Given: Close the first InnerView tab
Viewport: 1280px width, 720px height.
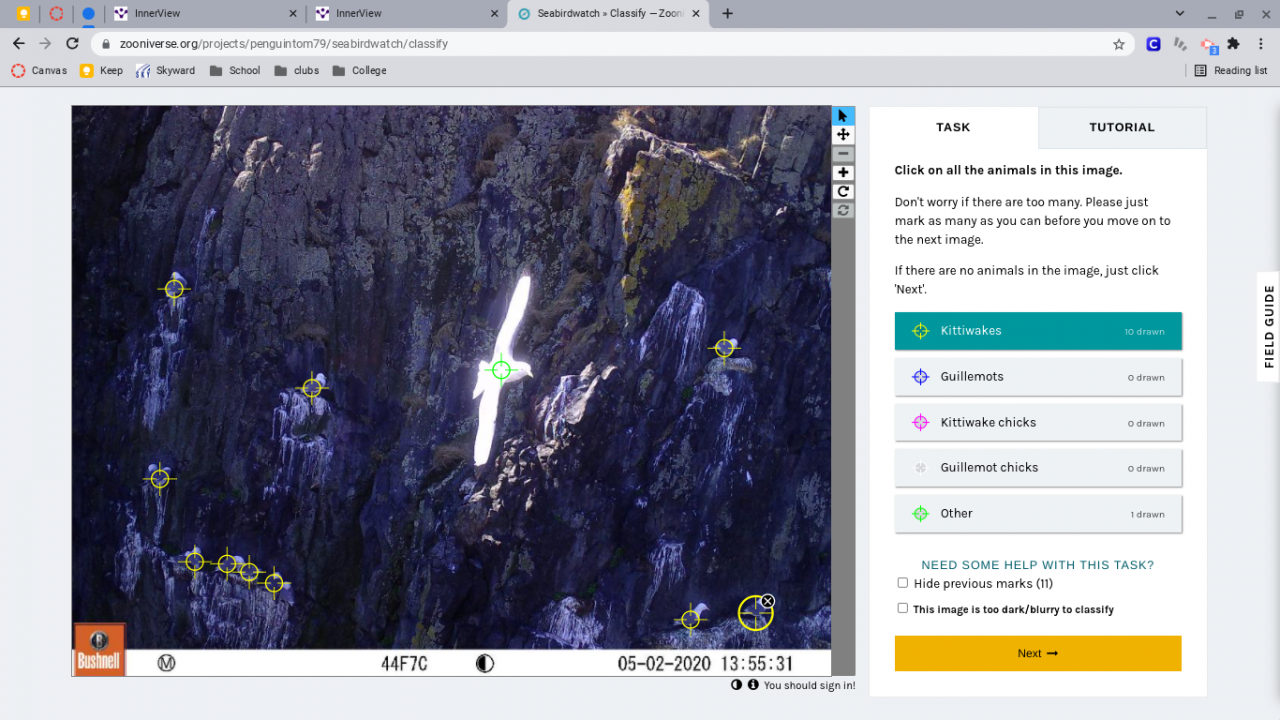Looking at the screenshot, I should tap(293, 14).
